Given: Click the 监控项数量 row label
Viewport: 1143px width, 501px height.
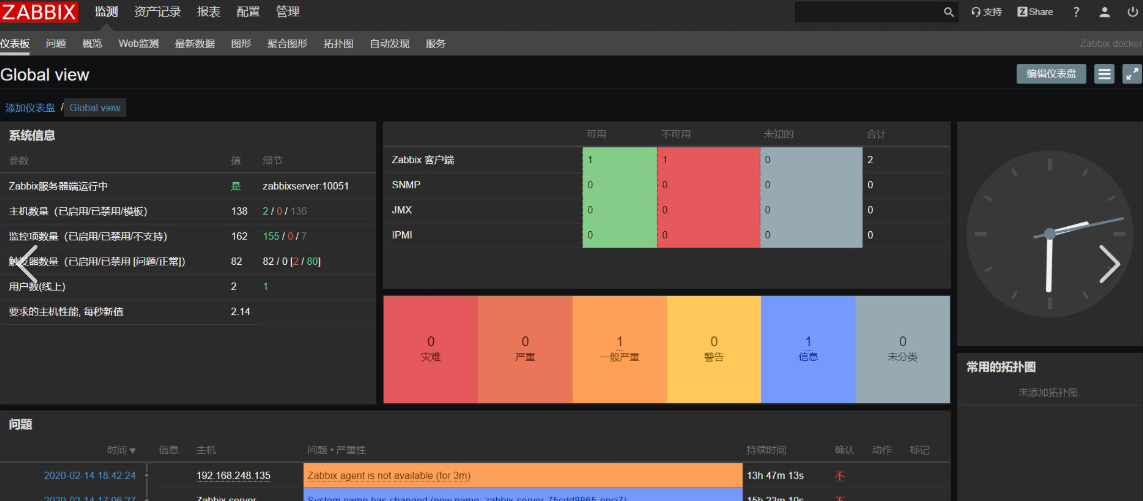Looking at the screenshot, I should click(x=88, y=236).
